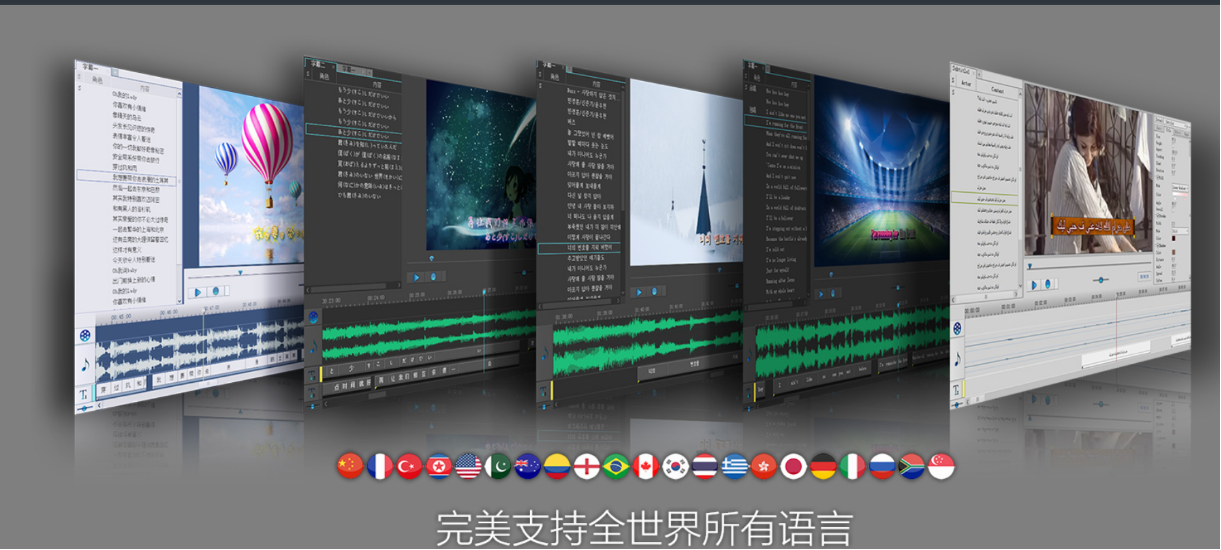1221x550 pixels.
Task: Click the timeline zoom slider in balloon editor
Action: [x=86, y=409]
